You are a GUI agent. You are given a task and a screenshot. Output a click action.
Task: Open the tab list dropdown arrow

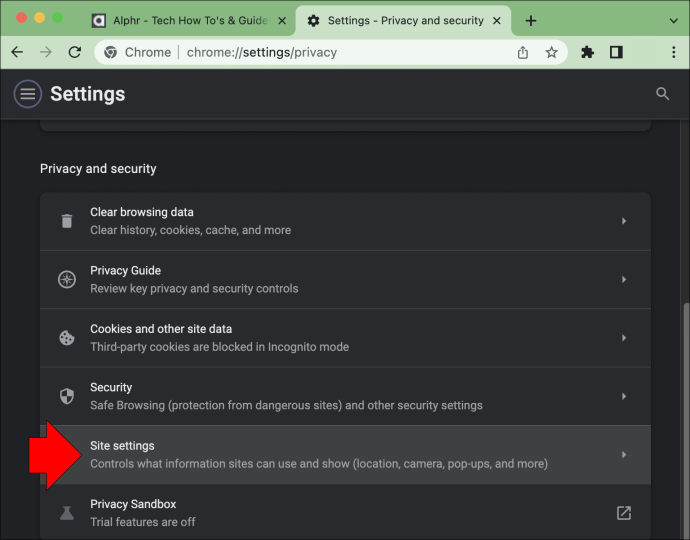[x=673, y=21]
